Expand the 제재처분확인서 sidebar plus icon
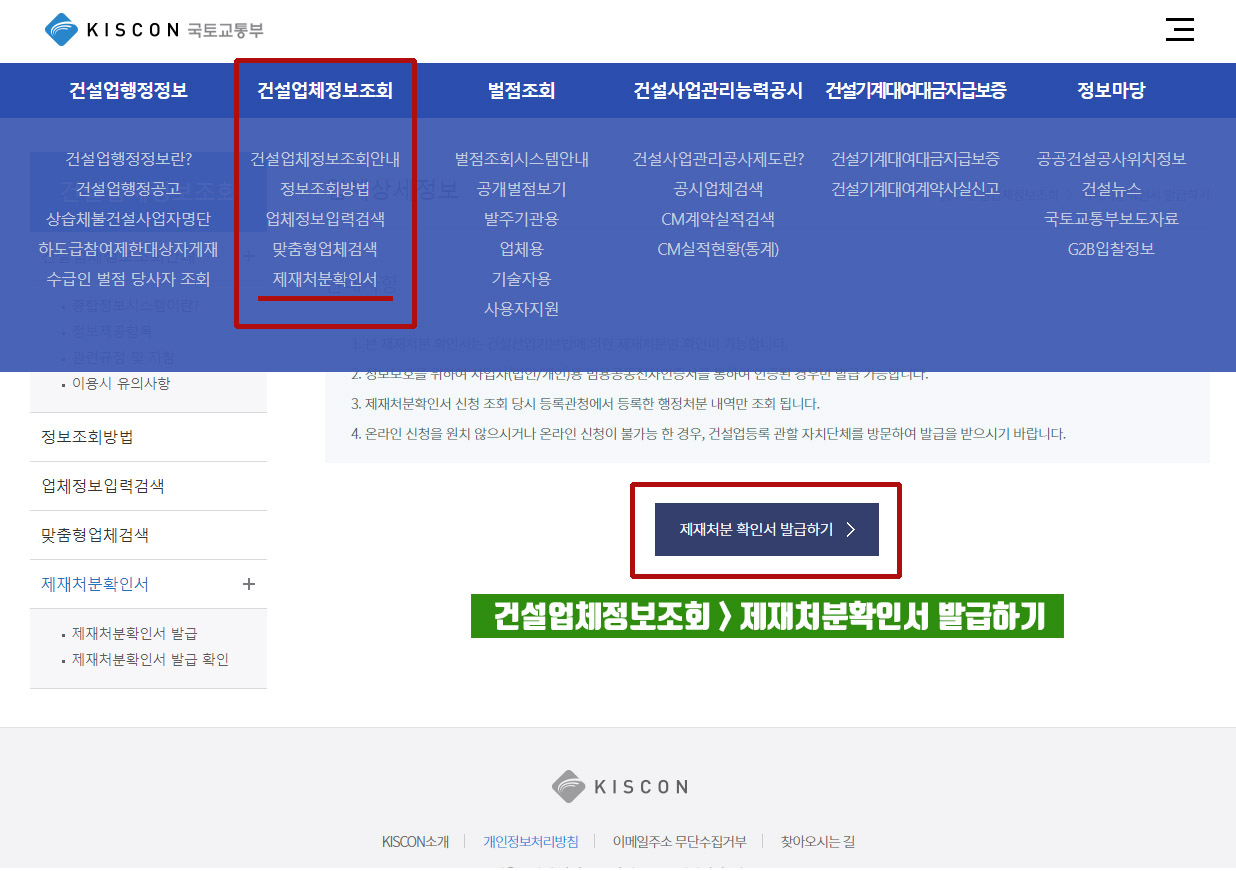The width and height of the screenshot is (1236, 871). point(249,584)
